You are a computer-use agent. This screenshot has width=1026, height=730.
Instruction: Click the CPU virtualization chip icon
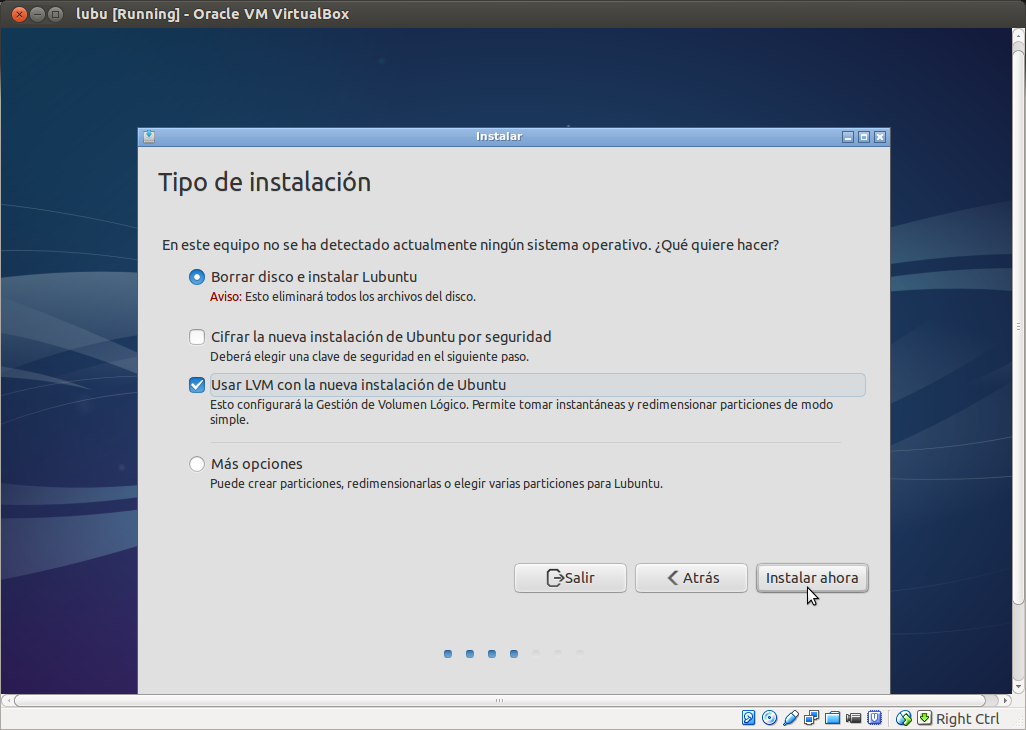[x=874, y=718]
